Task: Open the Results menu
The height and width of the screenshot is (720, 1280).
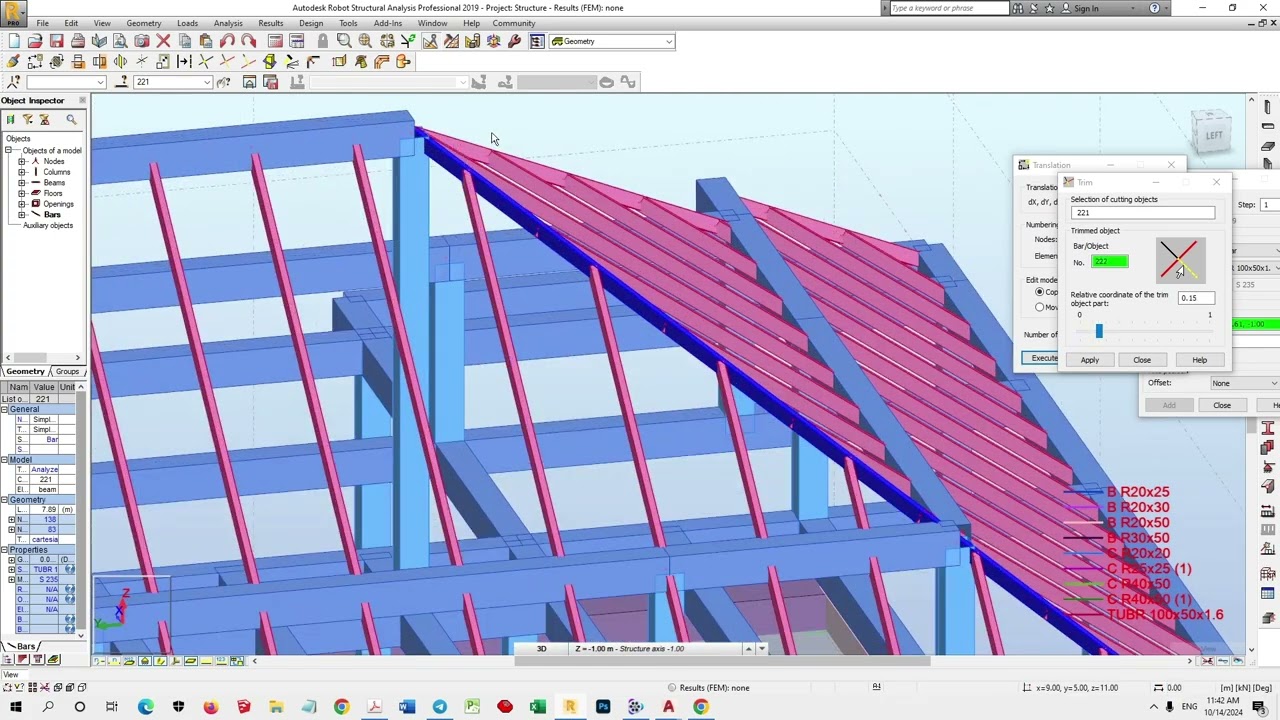Action: tap(270, 23)
